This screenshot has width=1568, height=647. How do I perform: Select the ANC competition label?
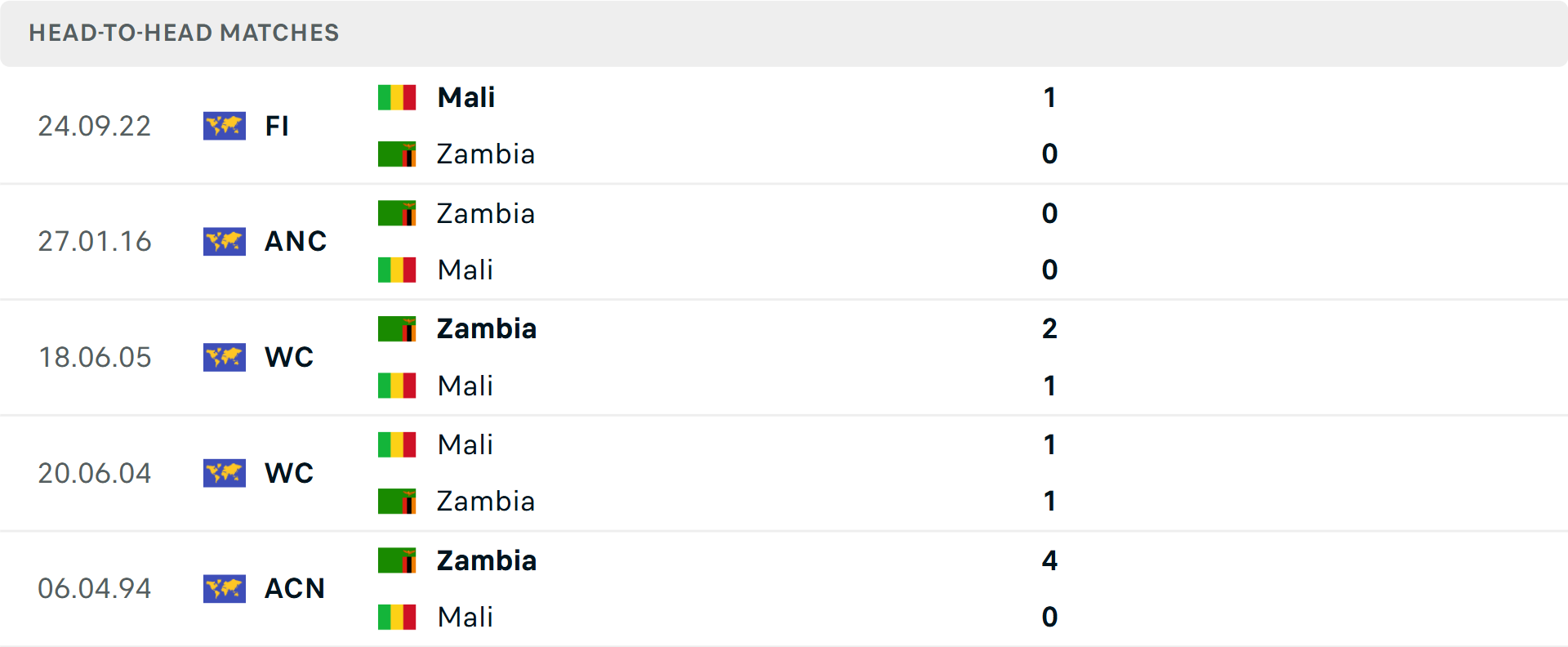pyautogui.click(x=296, y=242)
